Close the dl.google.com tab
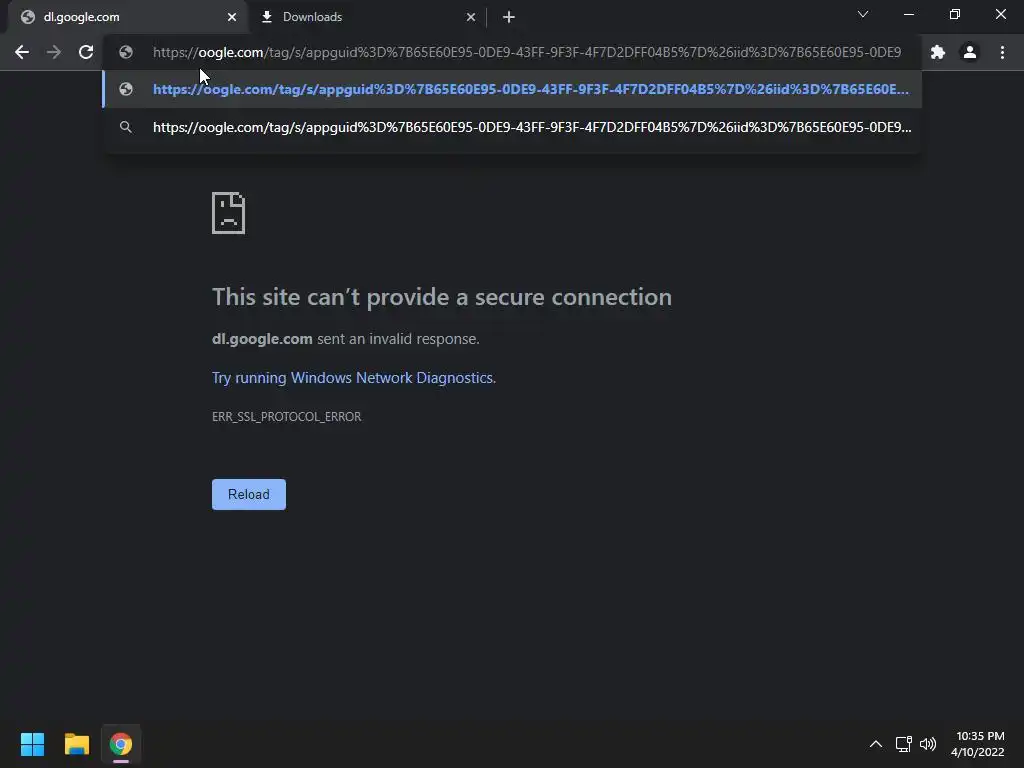 coord(232,17)
